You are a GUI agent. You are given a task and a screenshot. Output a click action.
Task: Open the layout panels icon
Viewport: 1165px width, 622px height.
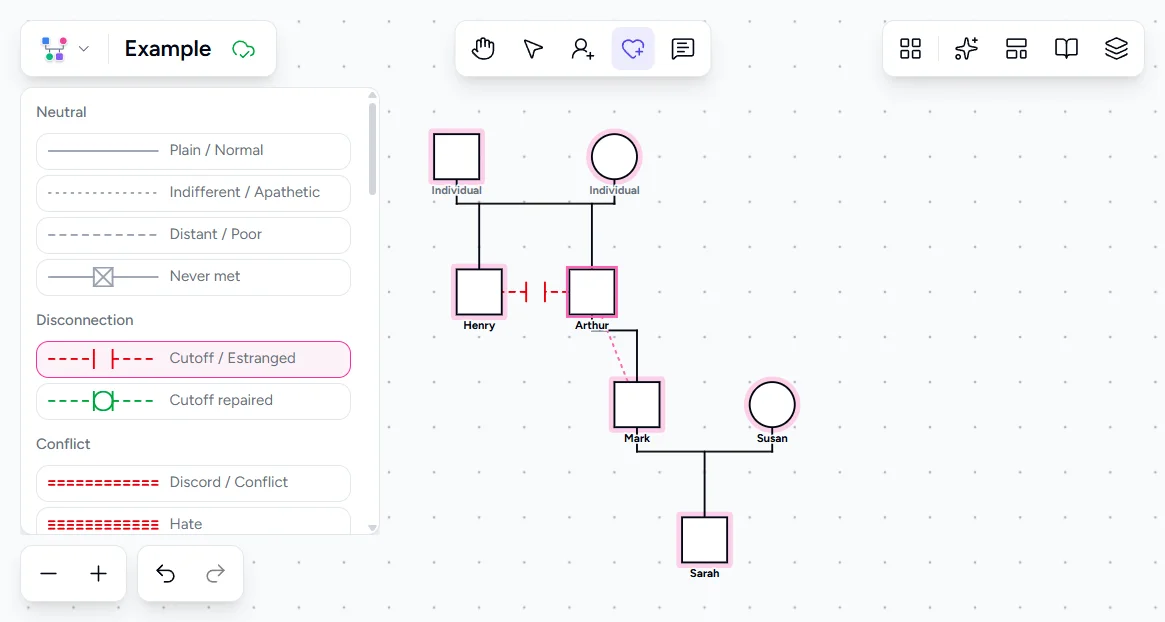tap(1016, 49)
